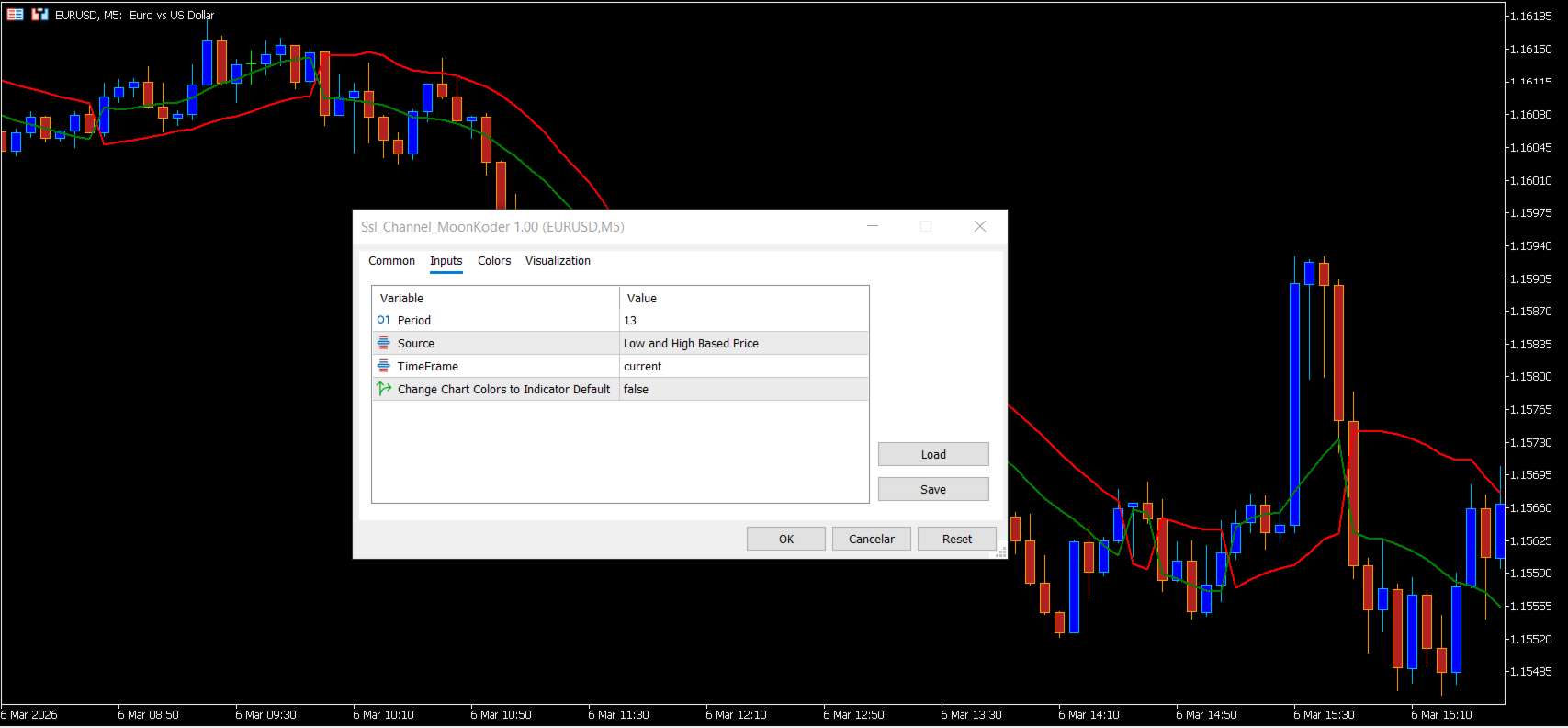Click the OK button
Image resolution: width=1568 pixels, height=728 pixels.
(x=786, y=539)
